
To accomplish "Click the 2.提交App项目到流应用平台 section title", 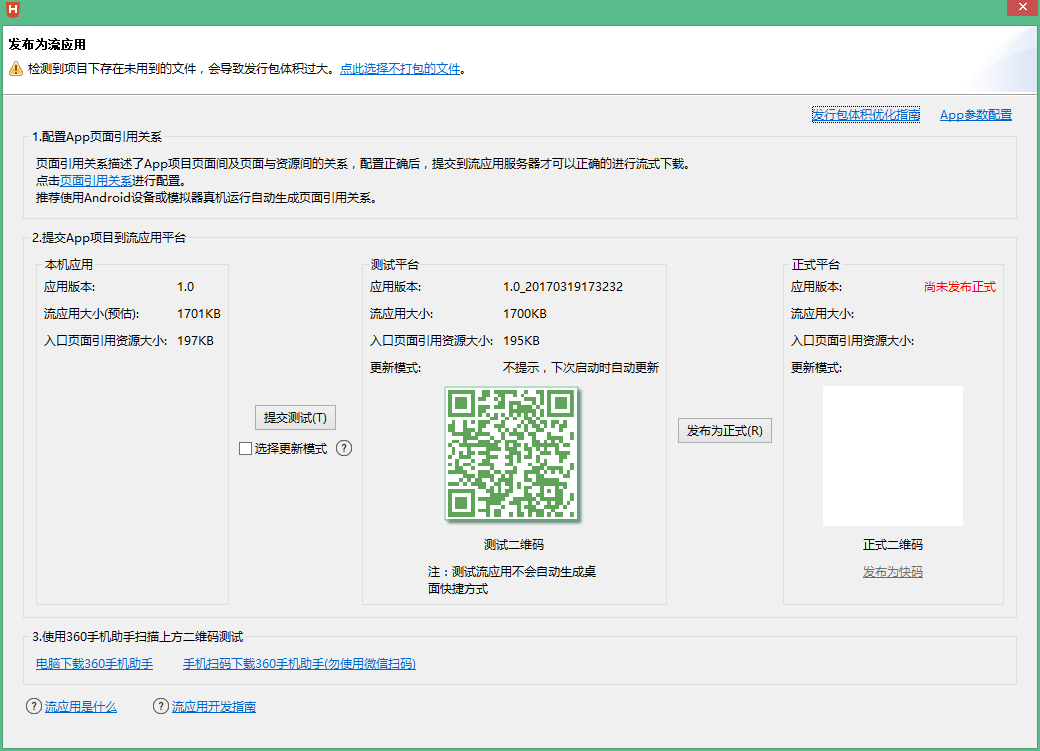I will 109,238.
